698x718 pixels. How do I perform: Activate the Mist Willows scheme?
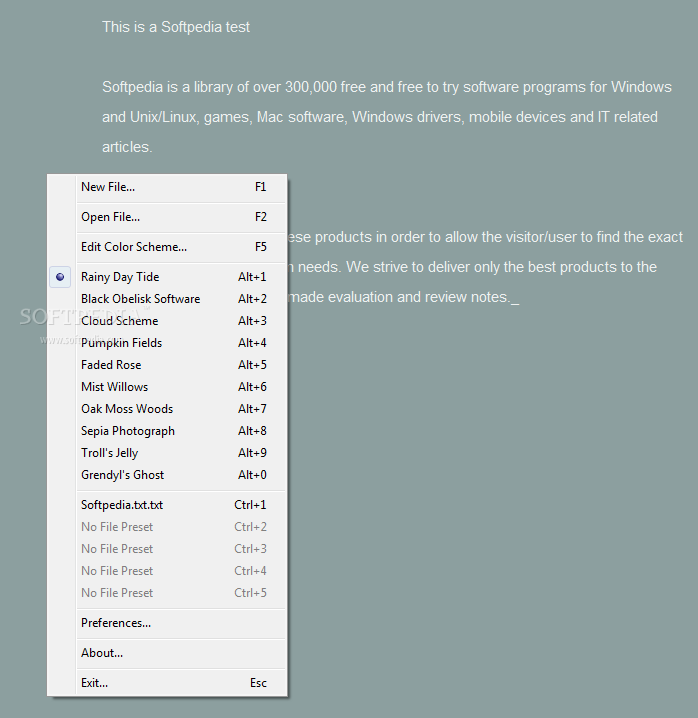168,387
